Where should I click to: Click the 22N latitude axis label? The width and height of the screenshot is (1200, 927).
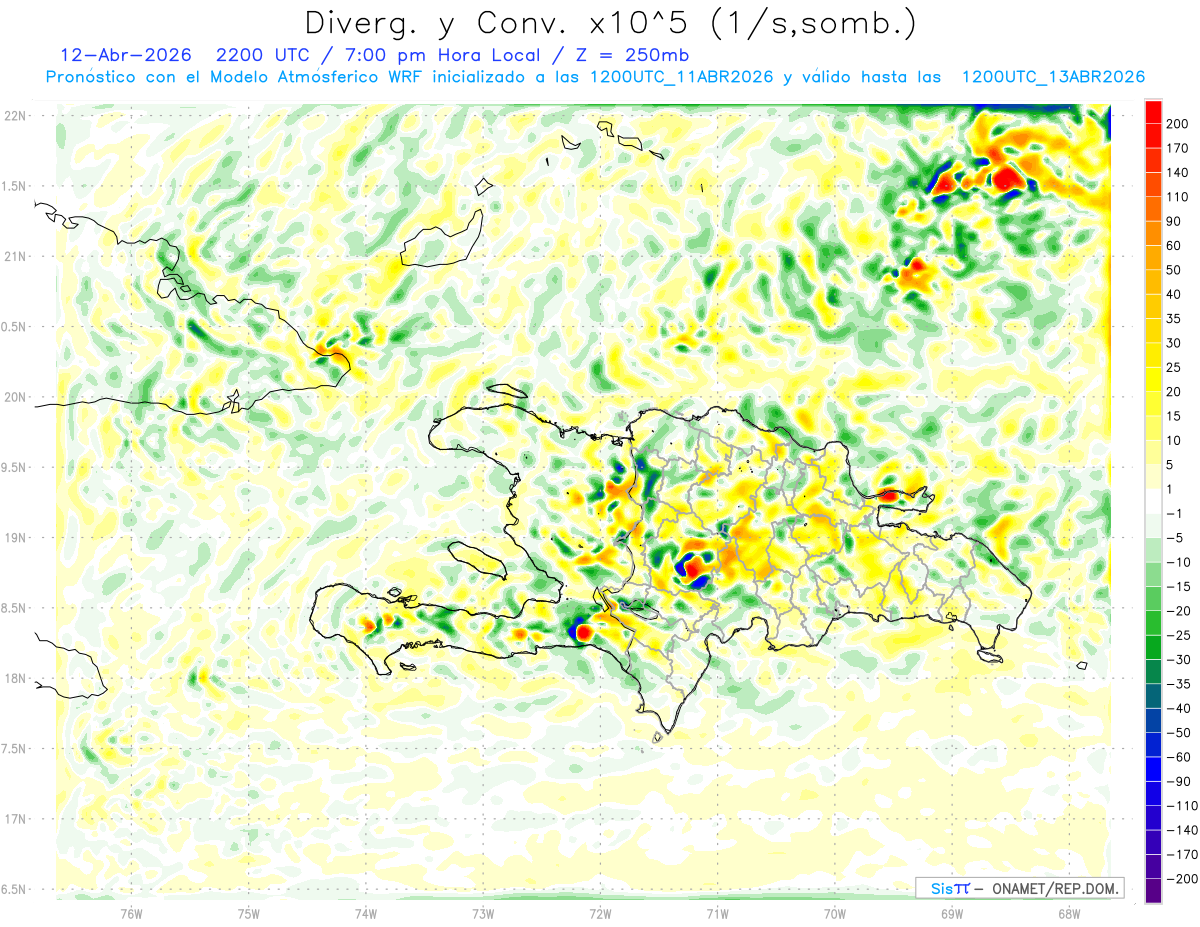click(14, 115)
